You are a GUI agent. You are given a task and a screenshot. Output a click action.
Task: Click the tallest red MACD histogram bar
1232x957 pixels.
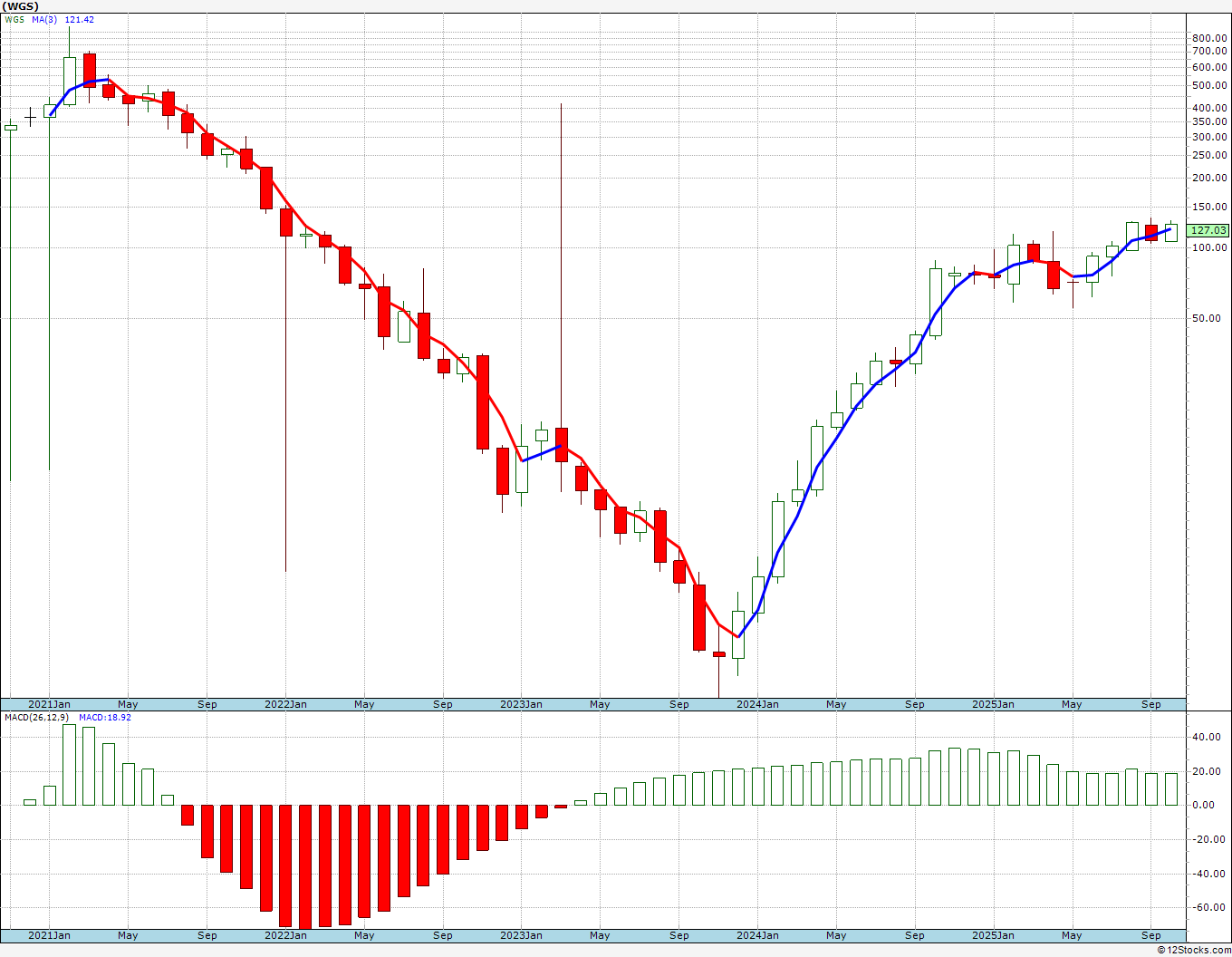click(x=305, y=867)
